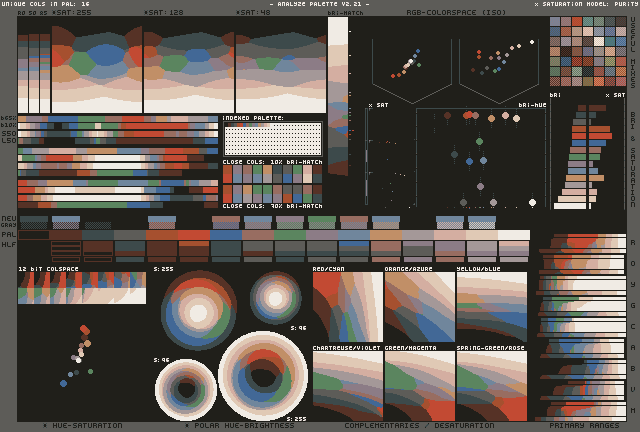Click the '12 bit colspace' label
The image size is (640, 432).
[48, 269]
